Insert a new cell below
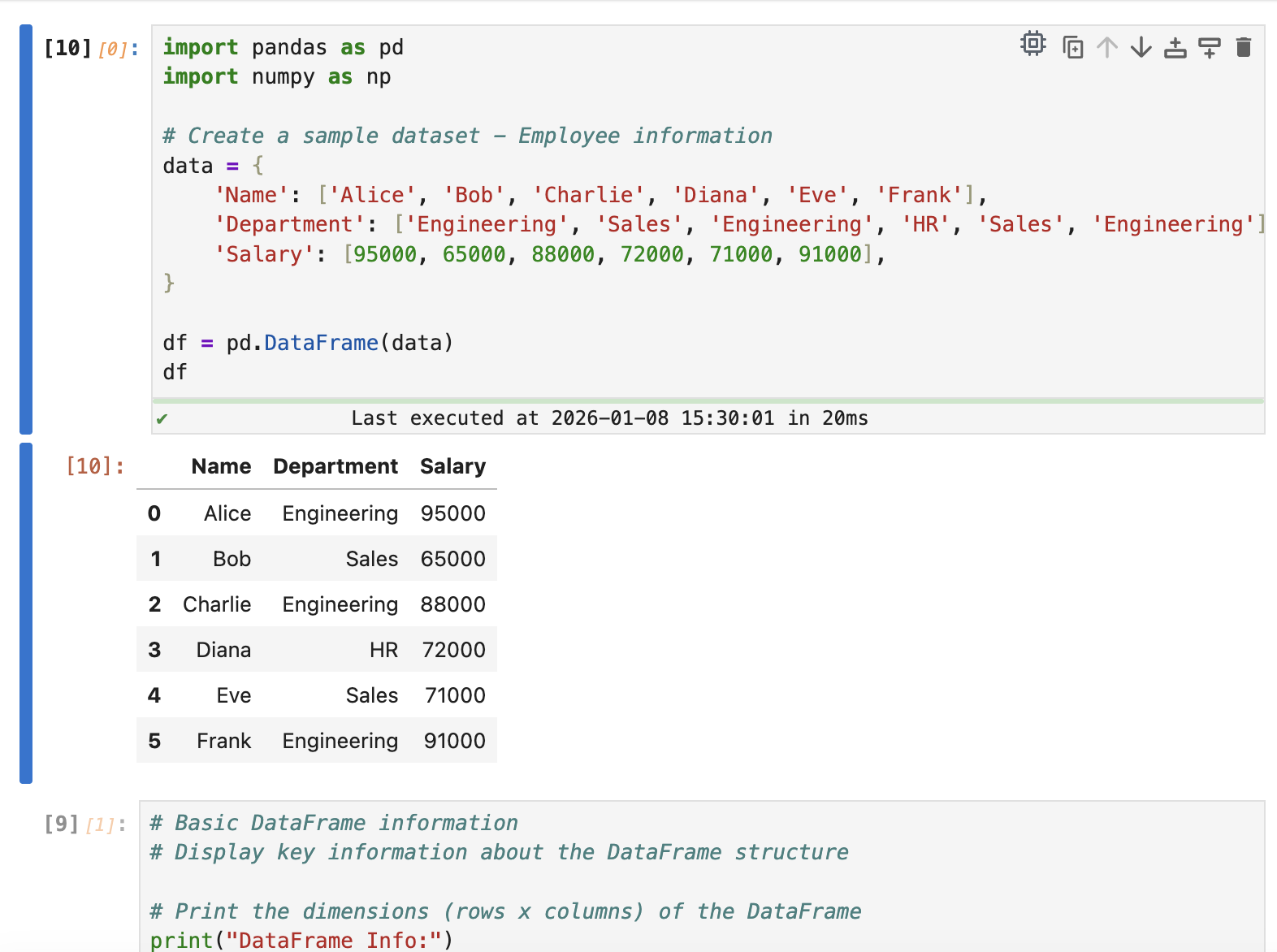1277x952 pixels. (x=1210, y=48)
